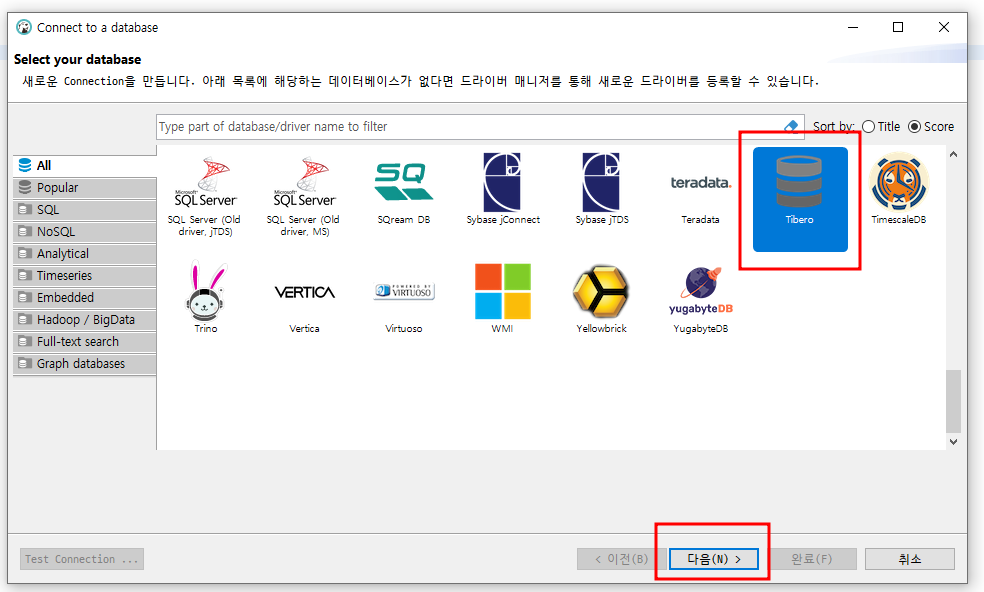The height and width of the screenshot is (592, 984).
Task: Minimize the Connect to a database window
Action: [x=853, y=27]
